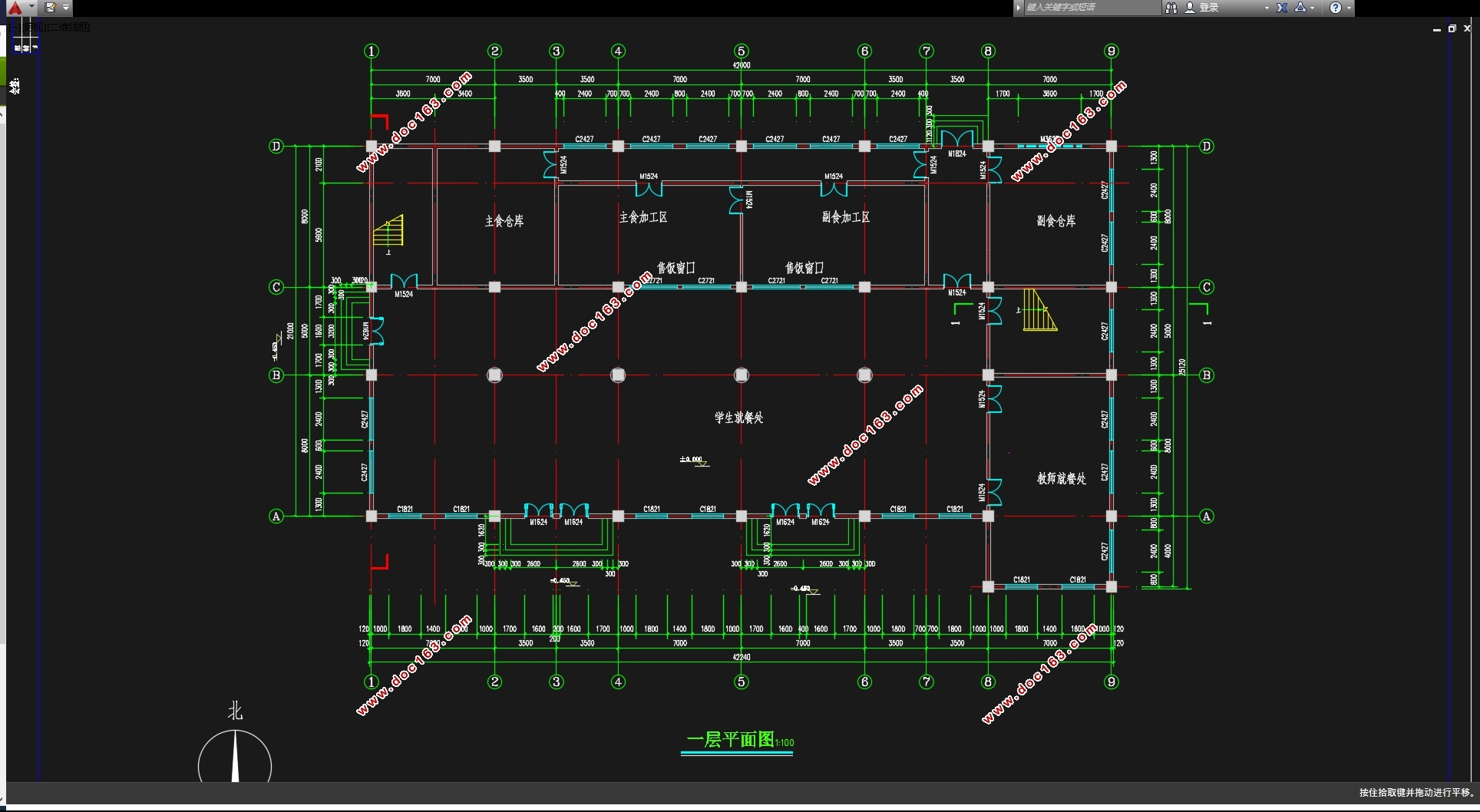
Task: Open the 俯视 view controls menu
Action: [x=35, y=28]
